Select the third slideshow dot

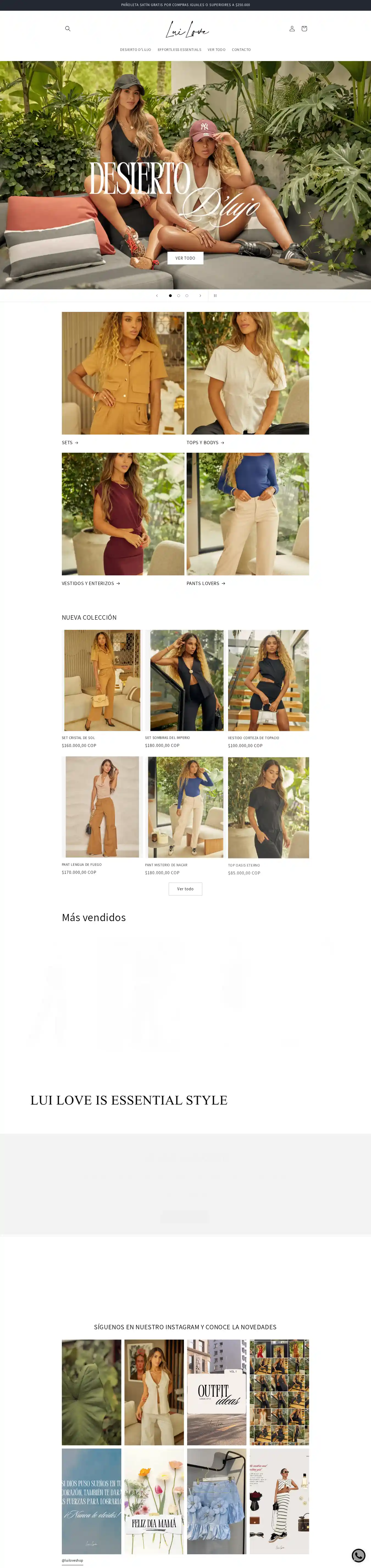pyautogui.click(x=187, y=296)
